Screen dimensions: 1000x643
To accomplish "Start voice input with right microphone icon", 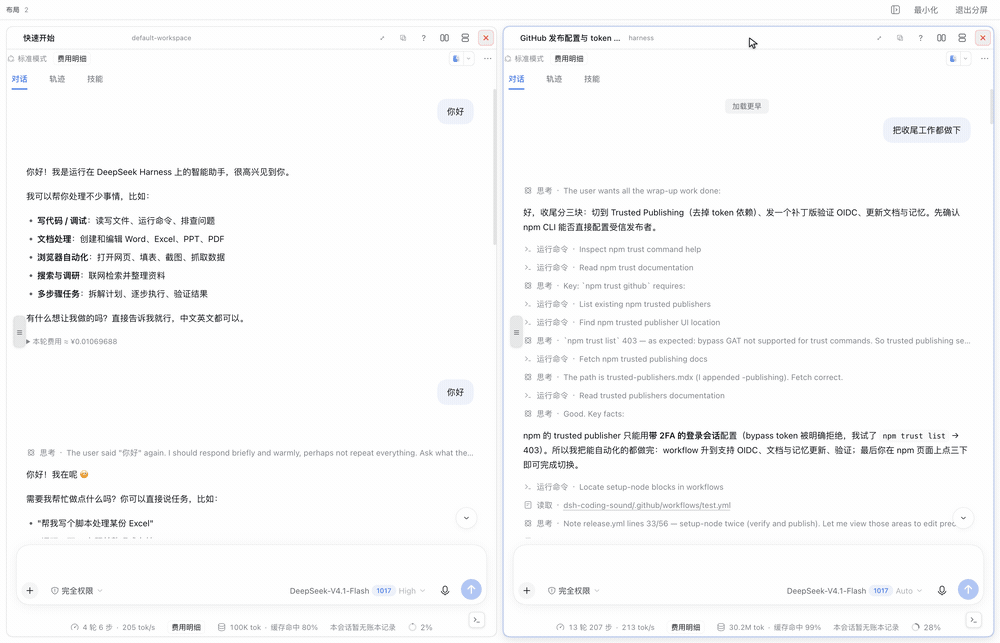I will point(942,591).
